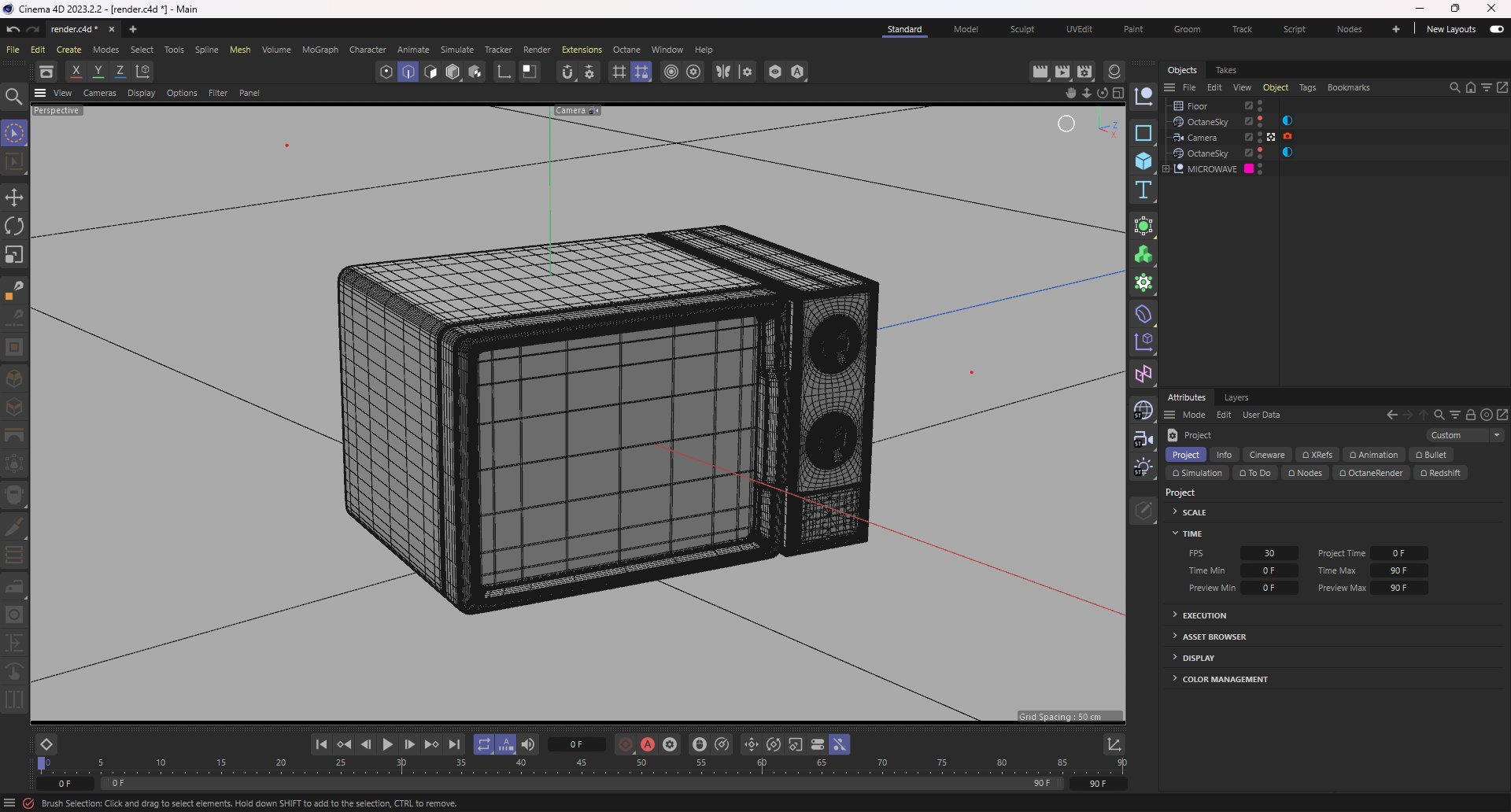Open the MoGraph menu
The image size is (1511, 812).
pyautogui.click(x=320, y=50)
